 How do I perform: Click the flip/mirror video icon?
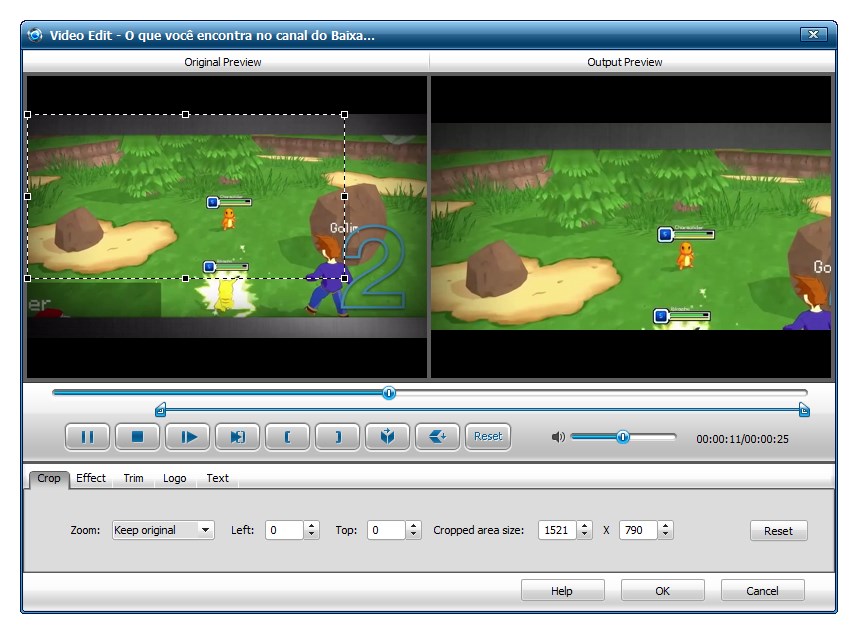(387, 437)
